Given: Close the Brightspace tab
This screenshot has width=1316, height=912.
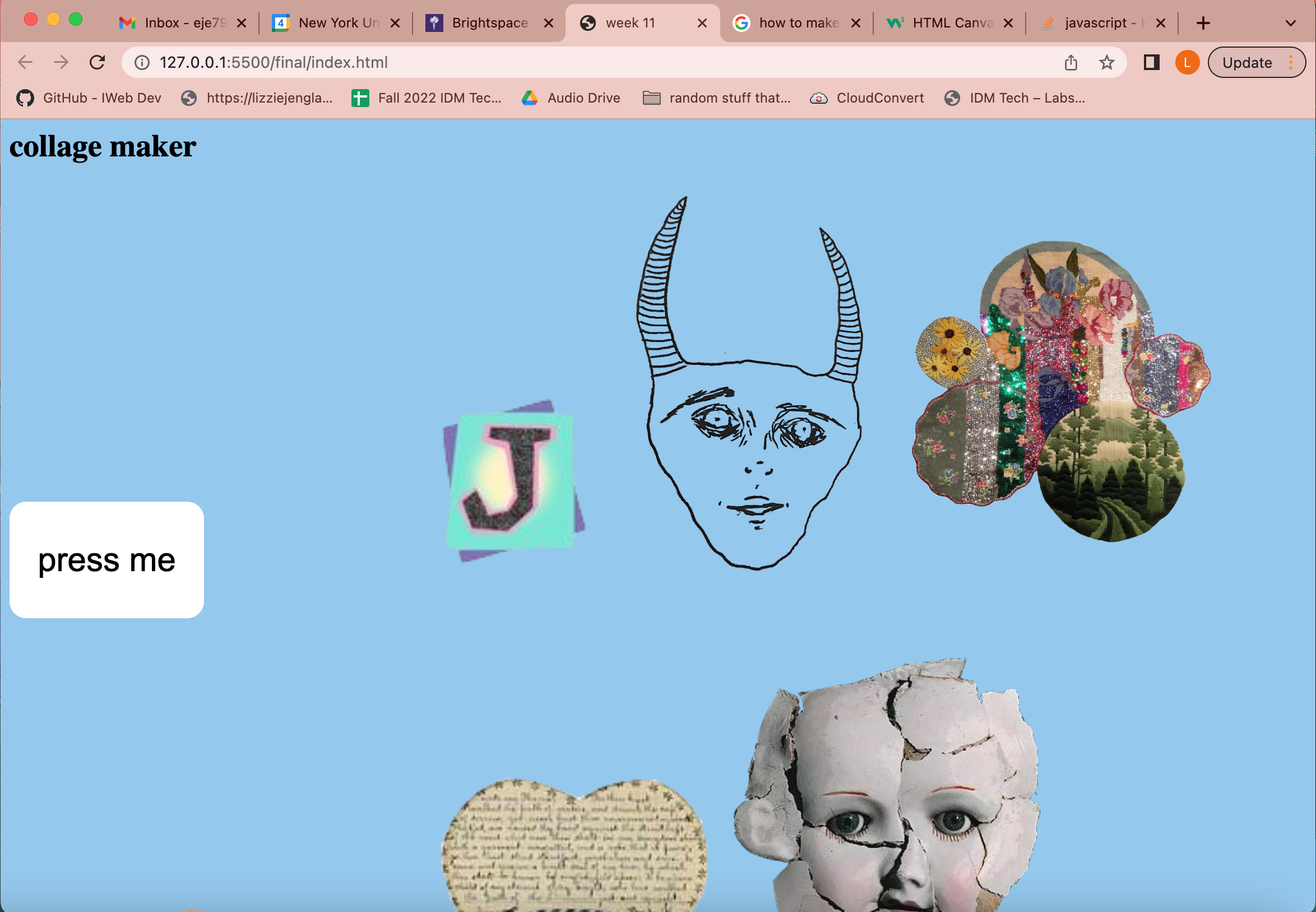Looking at the screenshot, I should coord(548,23).
